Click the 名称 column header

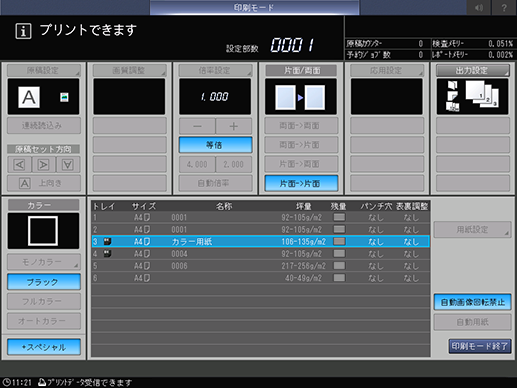(224, 206)
